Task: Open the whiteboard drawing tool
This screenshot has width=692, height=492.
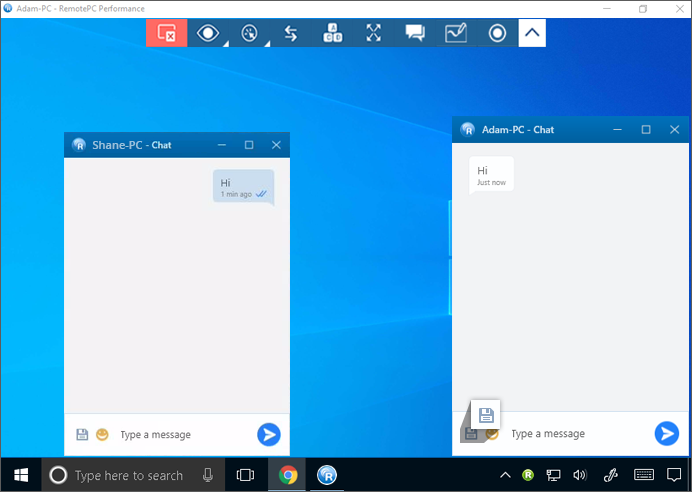Action: click(x=456, y=33)
